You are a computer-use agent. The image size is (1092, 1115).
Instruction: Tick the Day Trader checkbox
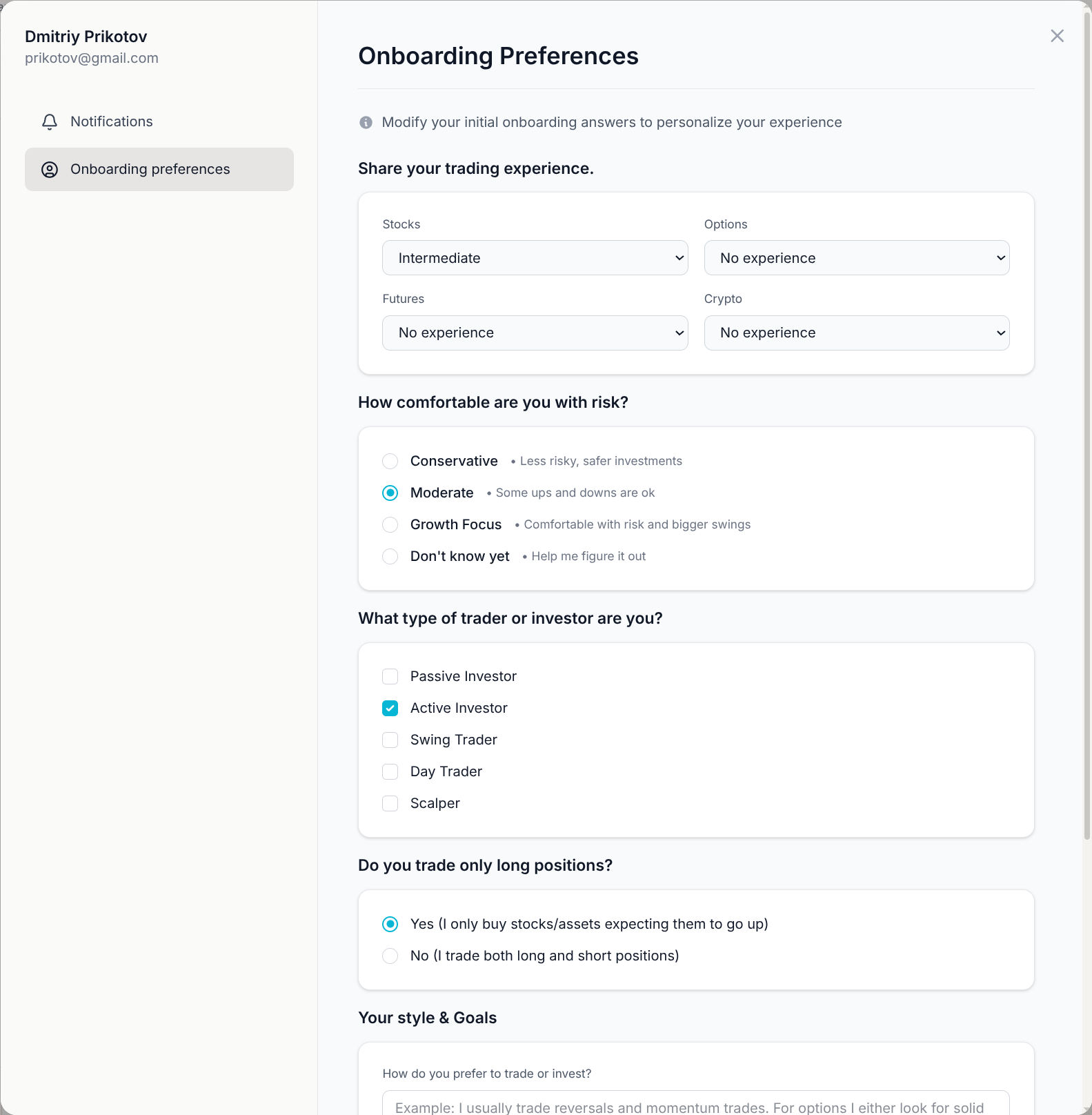390,772
